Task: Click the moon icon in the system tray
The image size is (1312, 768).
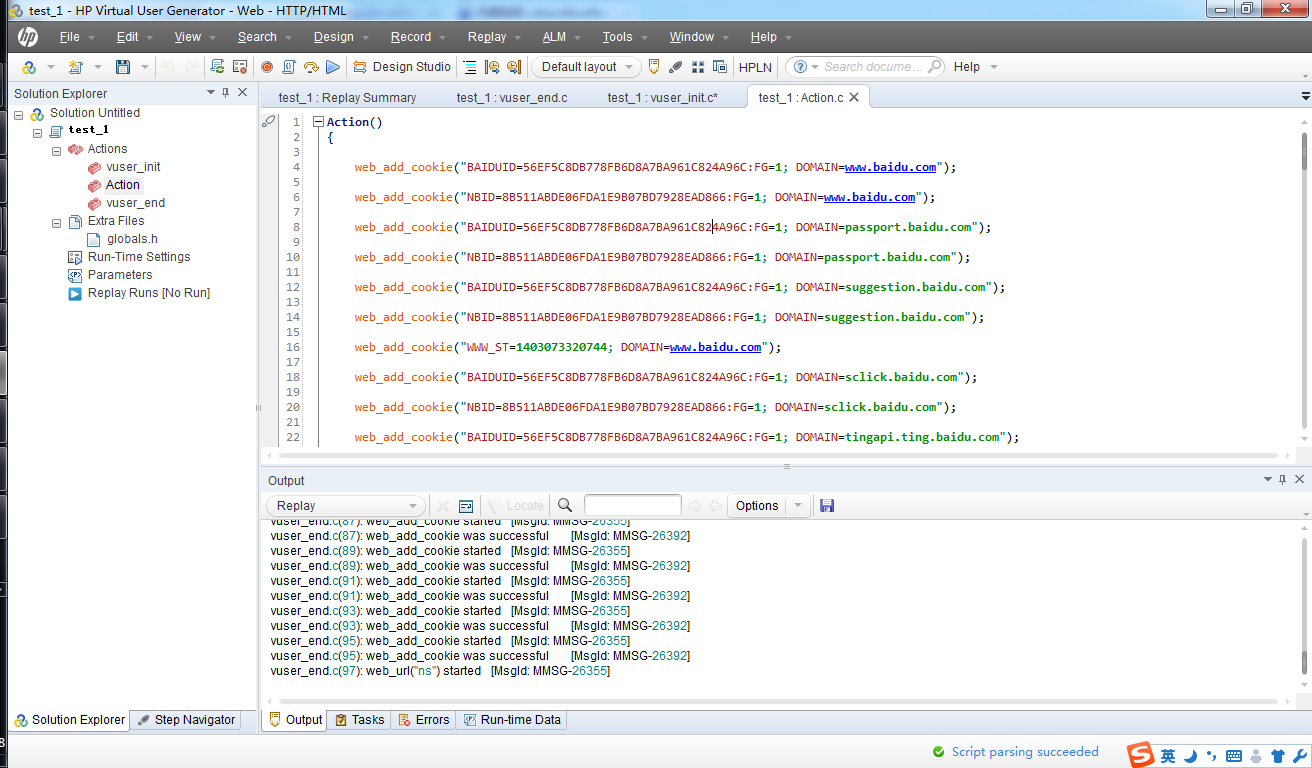Action: coord(1190,755)
